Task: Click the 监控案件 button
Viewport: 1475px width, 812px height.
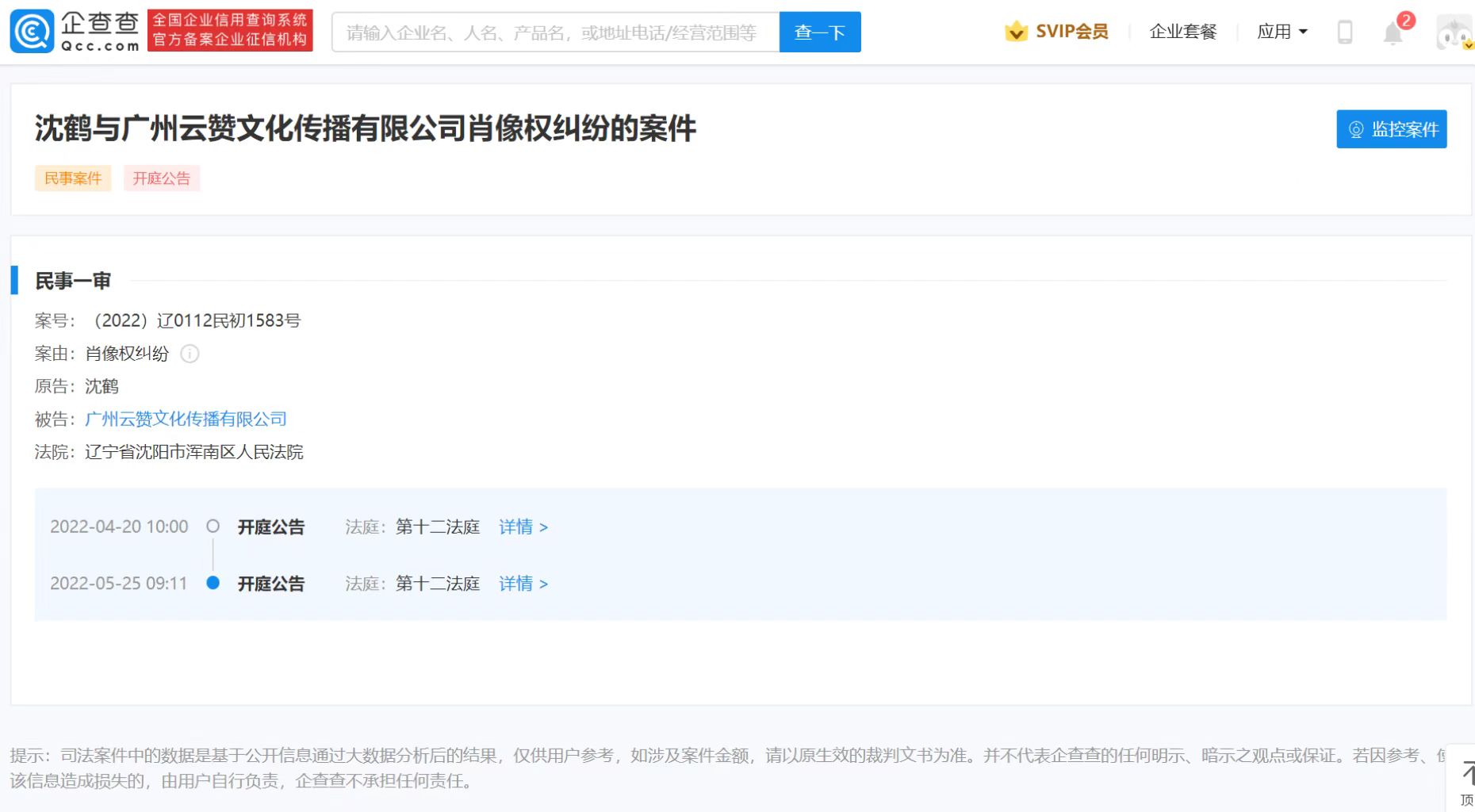Action: coord(1391,129)
